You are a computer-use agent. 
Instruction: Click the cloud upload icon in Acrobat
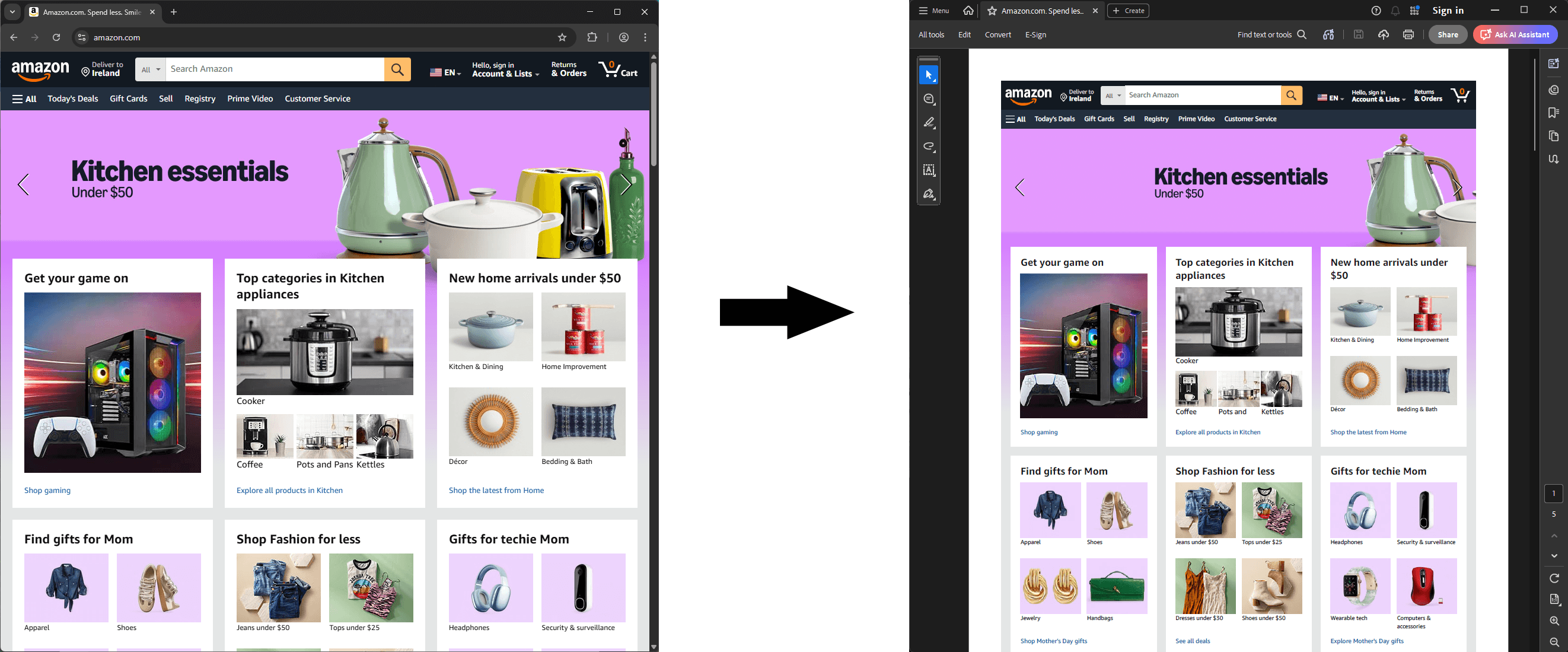pyautogui.click(x=1383, y=34)
